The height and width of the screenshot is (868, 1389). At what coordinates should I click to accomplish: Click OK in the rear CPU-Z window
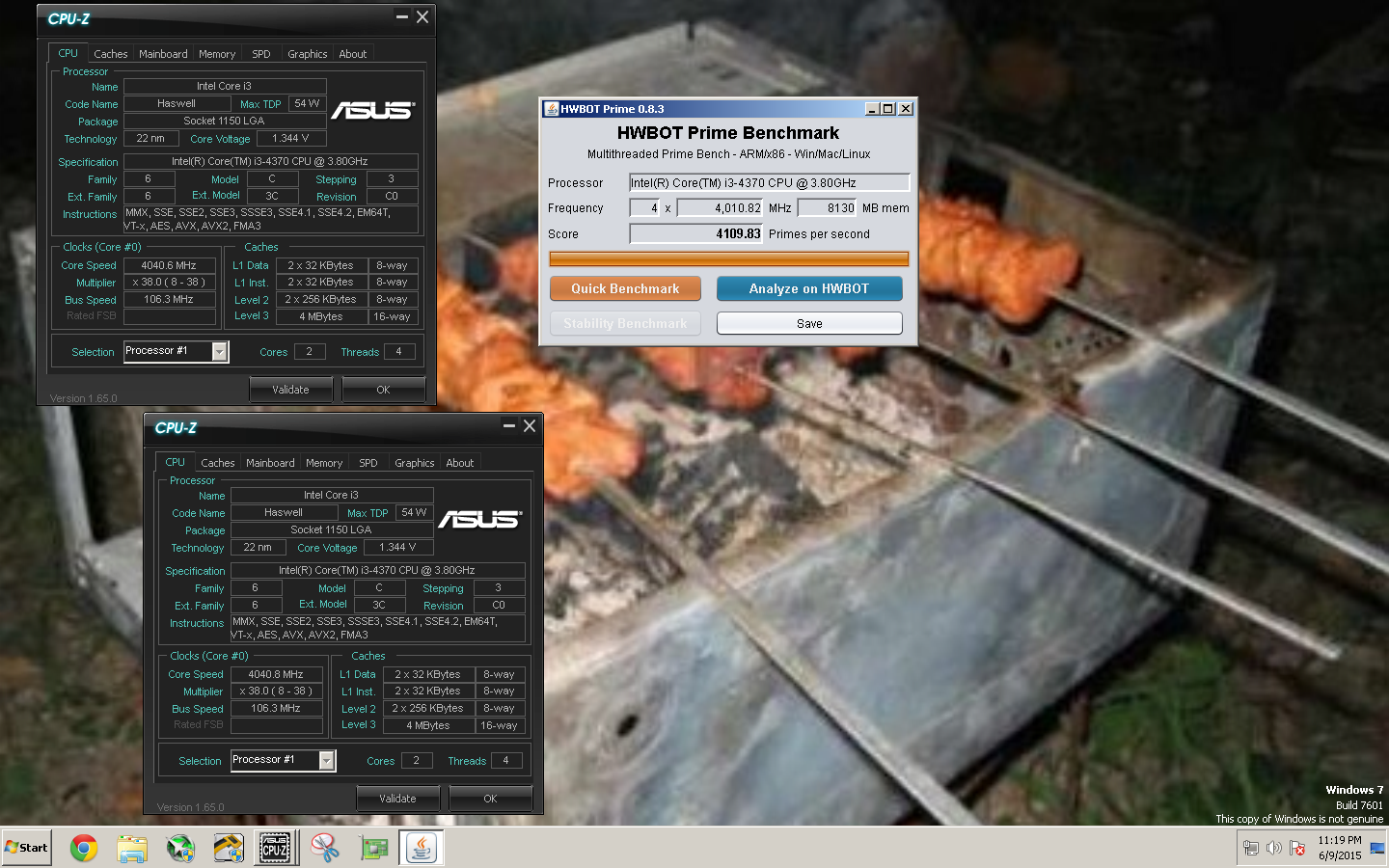(x=383, y=390)
